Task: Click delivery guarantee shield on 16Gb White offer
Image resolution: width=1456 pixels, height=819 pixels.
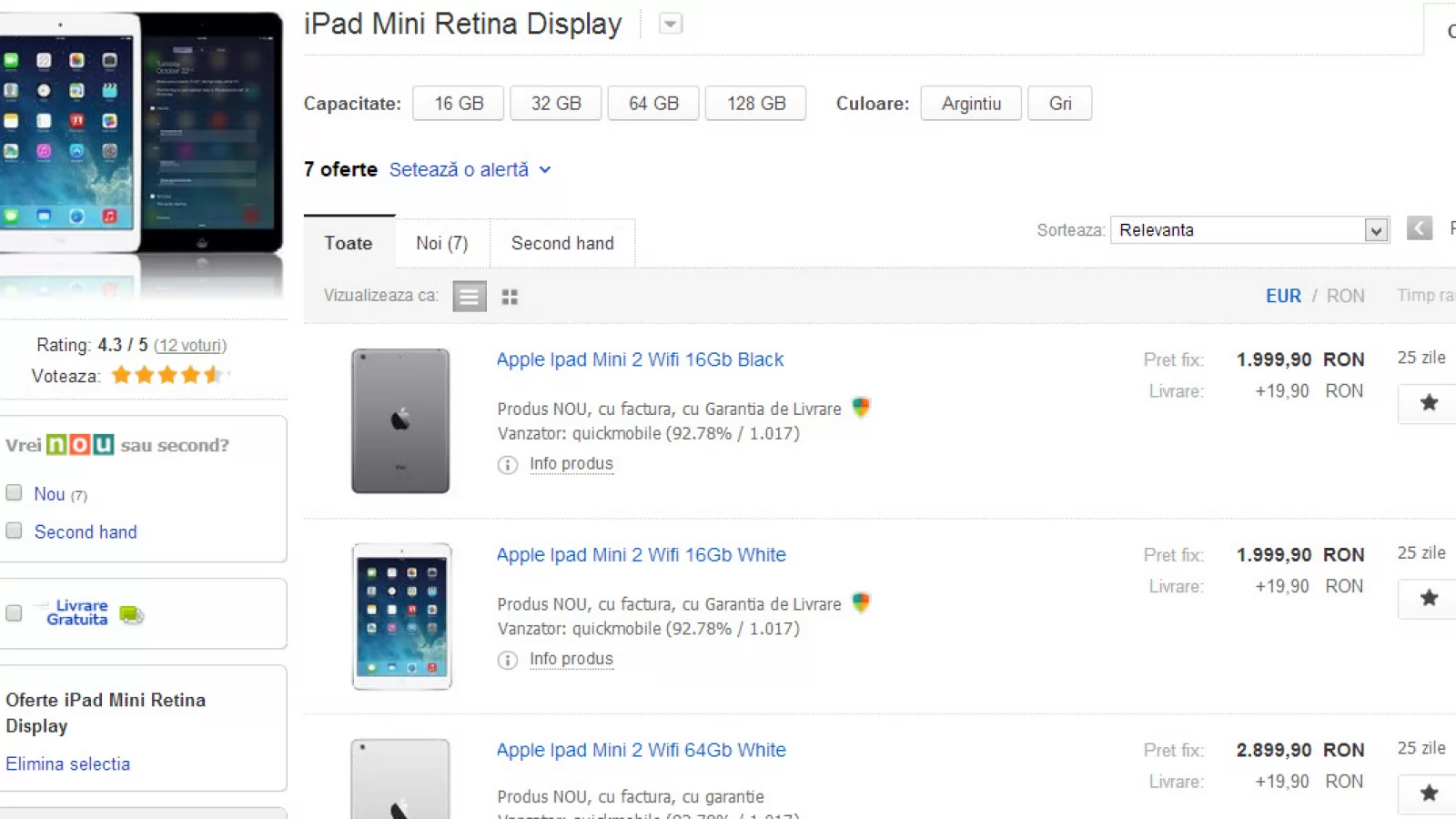Action: [x=861, y=602]
